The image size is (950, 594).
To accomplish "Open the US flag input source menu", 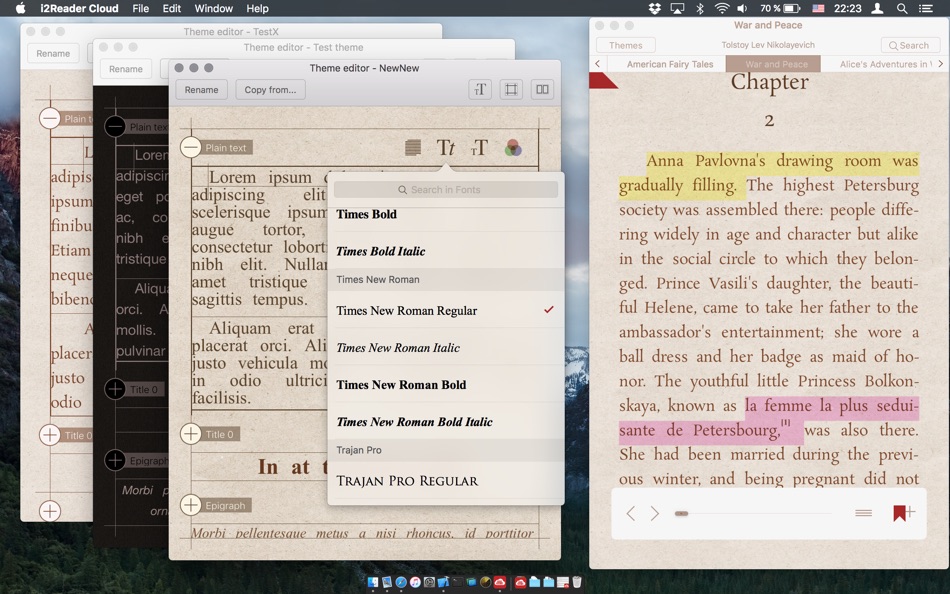I will coord(819,8).
